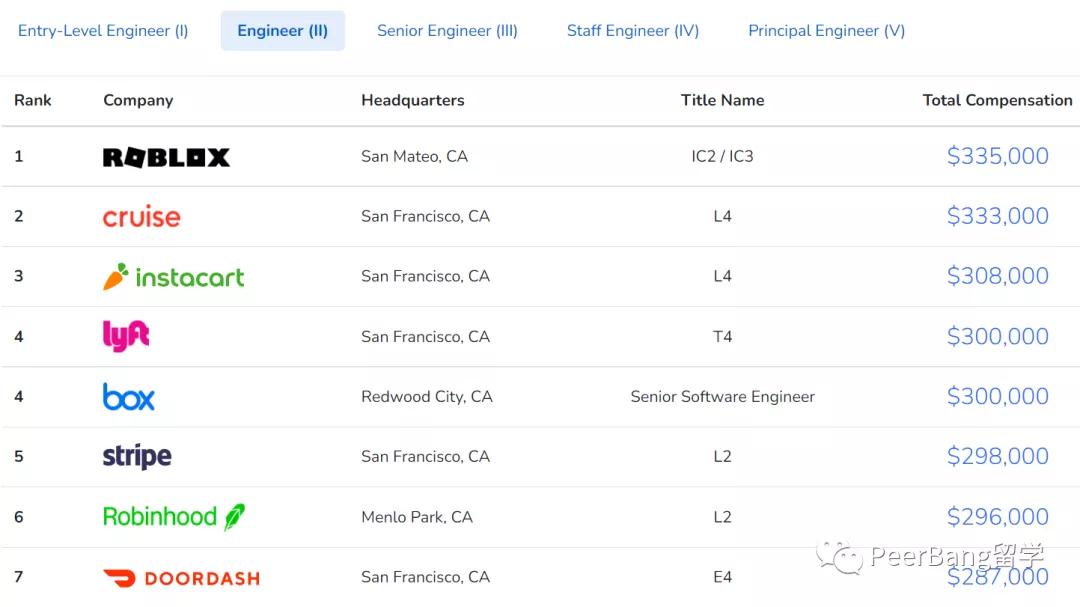Open Cruise's $333,000 compensation figure

tap(997, 216)
